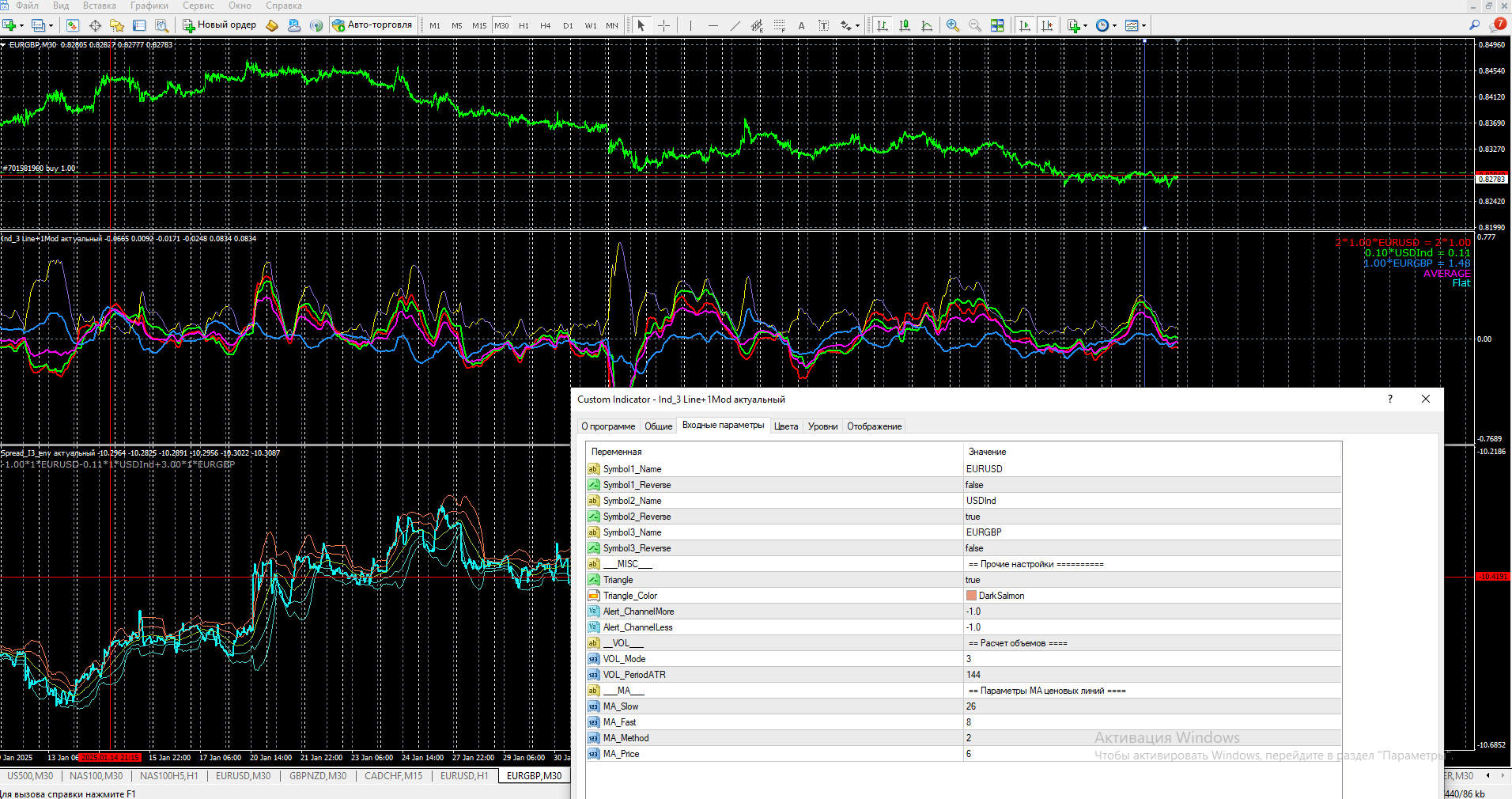Open the chart templates dropdown arrow
Image resolution: width=1512 pixels, height=799 pixels.
[x=1144, y=25]
